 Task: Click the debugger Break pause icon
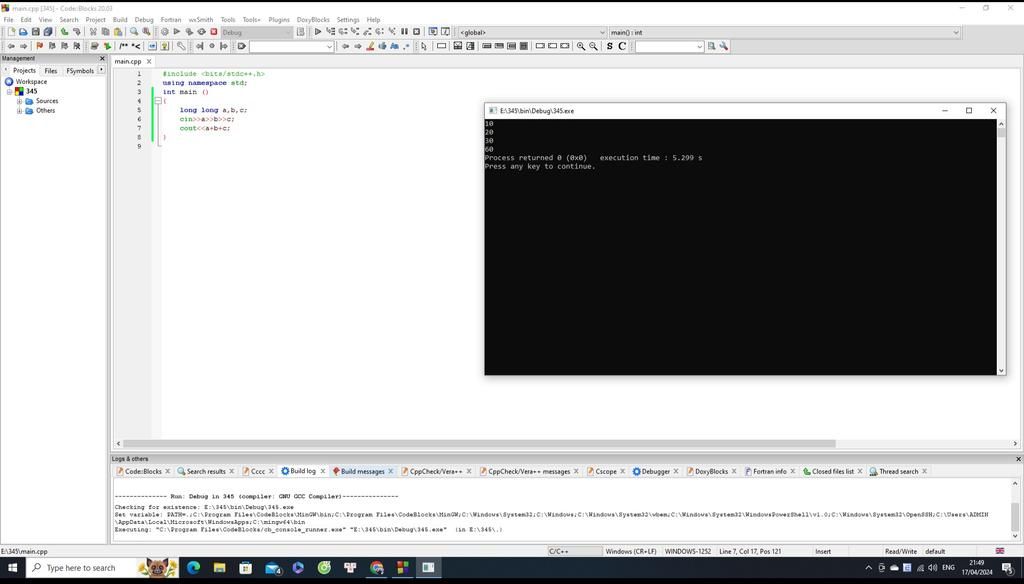click(404, 31)
